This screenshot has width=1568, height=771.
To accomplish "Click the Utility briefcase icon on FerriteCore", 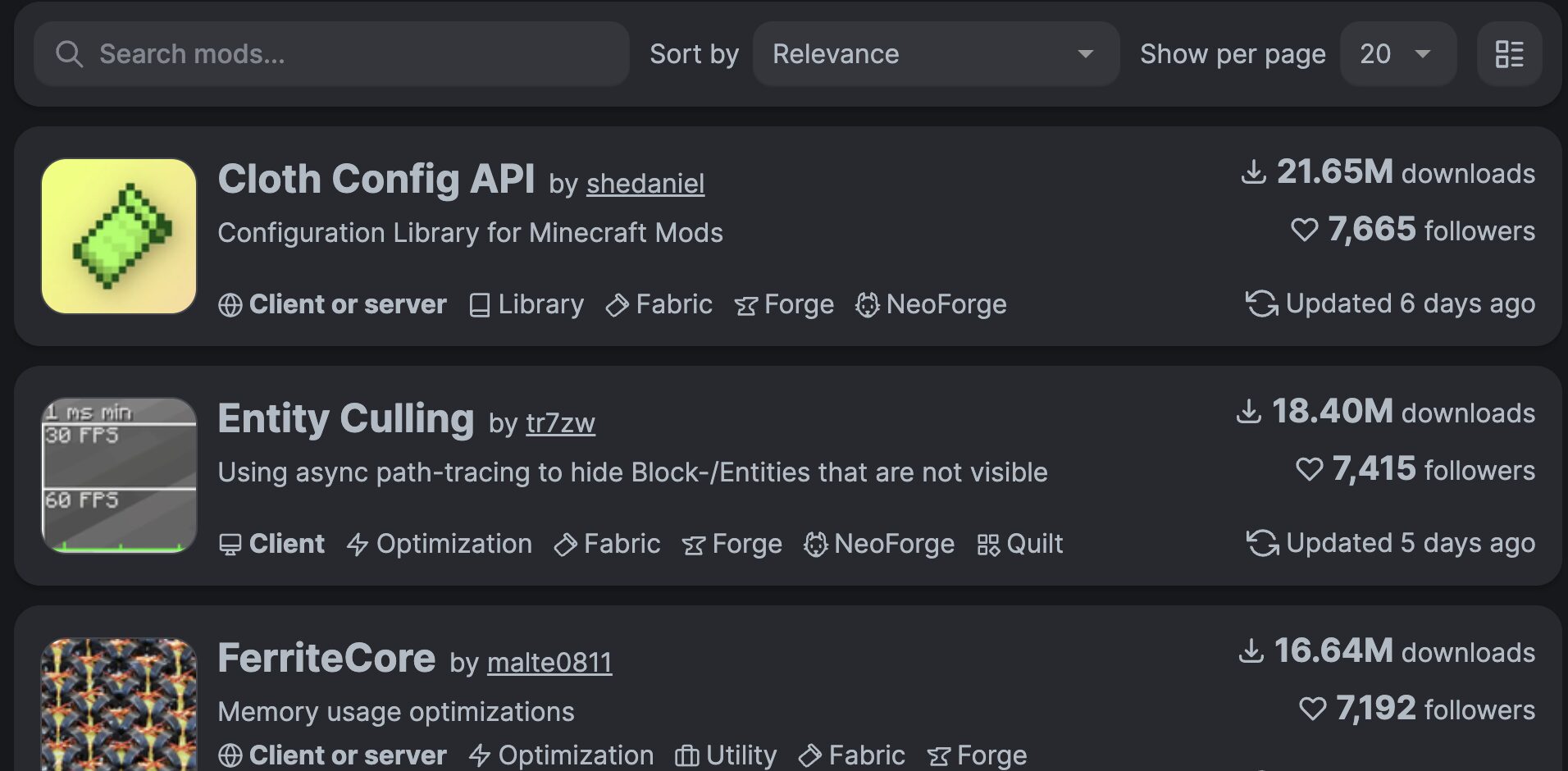I will 686,755.
